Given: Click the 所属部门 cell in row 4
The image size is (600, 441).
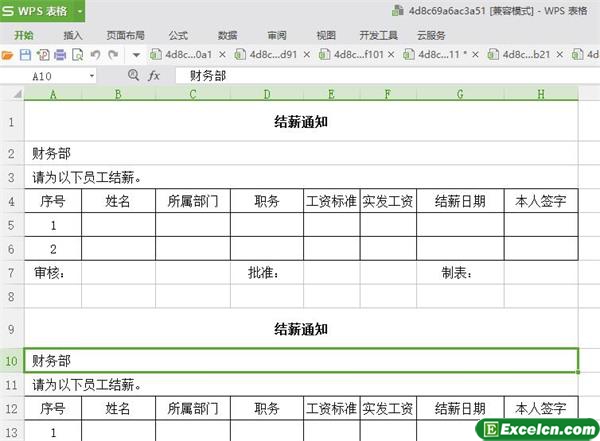Looking at the screenshot, I should tap(193, 201).
